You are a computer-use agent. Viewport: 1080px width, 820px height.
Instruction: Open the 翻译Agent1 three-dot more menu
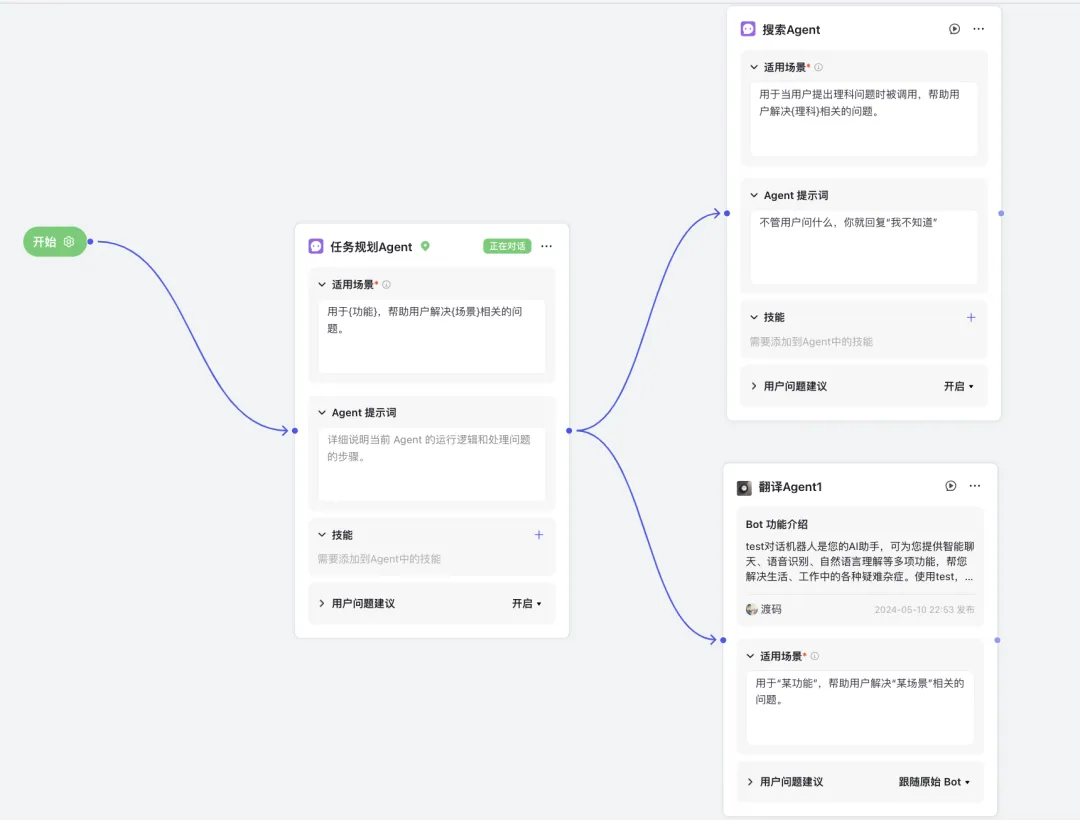pos(975,486)
